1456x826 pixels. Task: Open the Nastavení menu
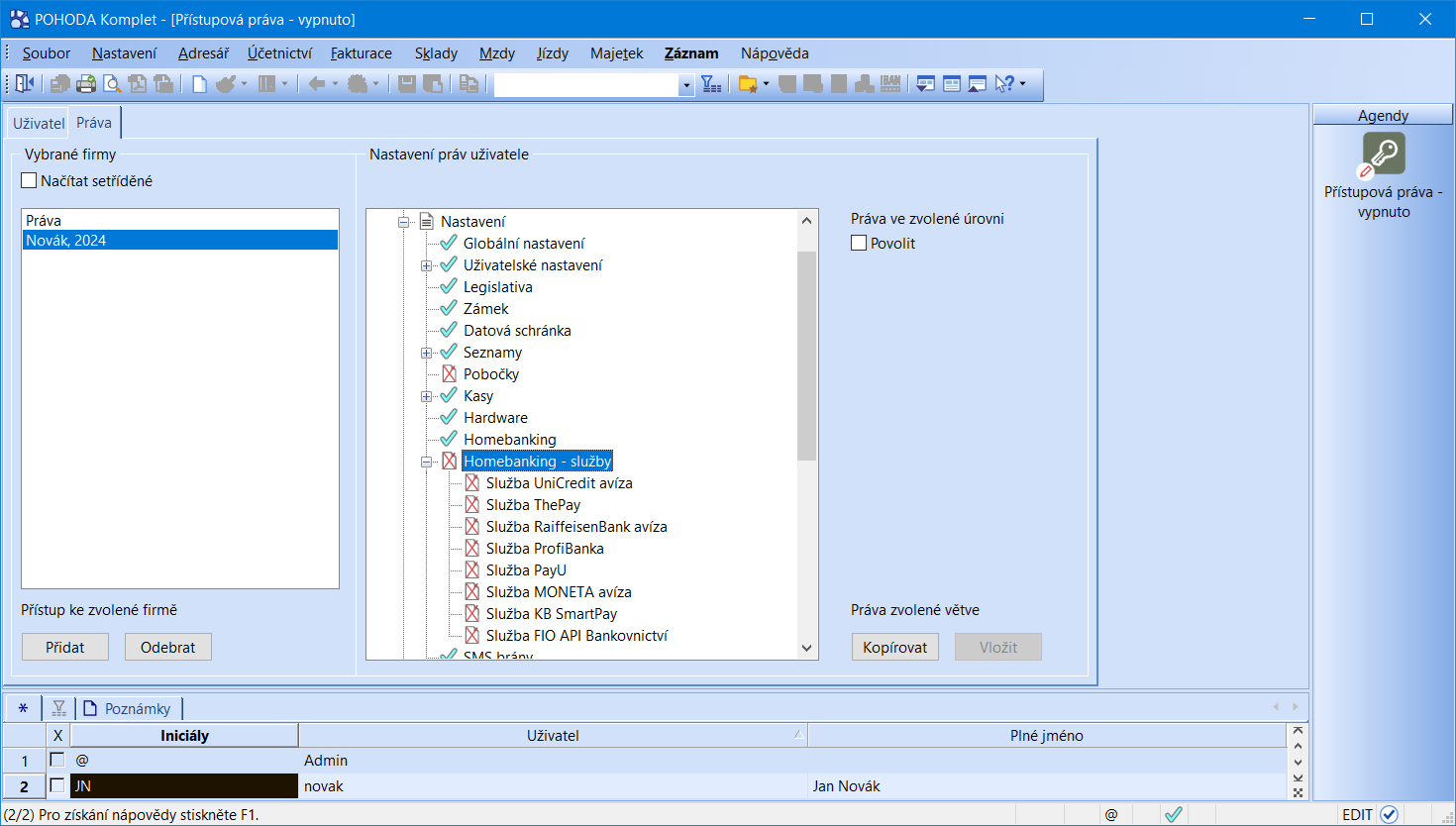(x=124, y=53)
